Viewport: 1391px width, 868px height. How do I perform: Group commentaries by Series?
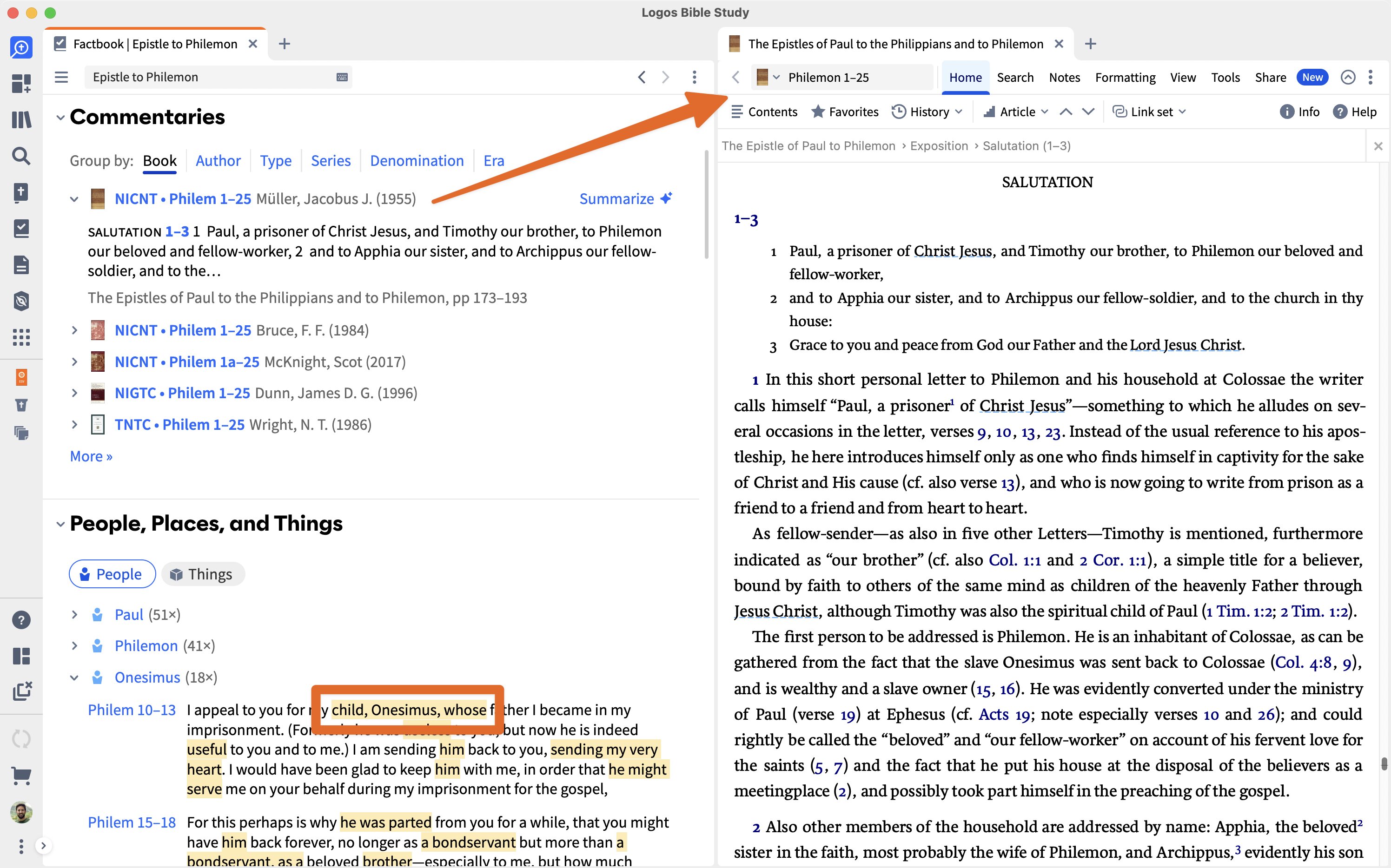coord(330,161)
